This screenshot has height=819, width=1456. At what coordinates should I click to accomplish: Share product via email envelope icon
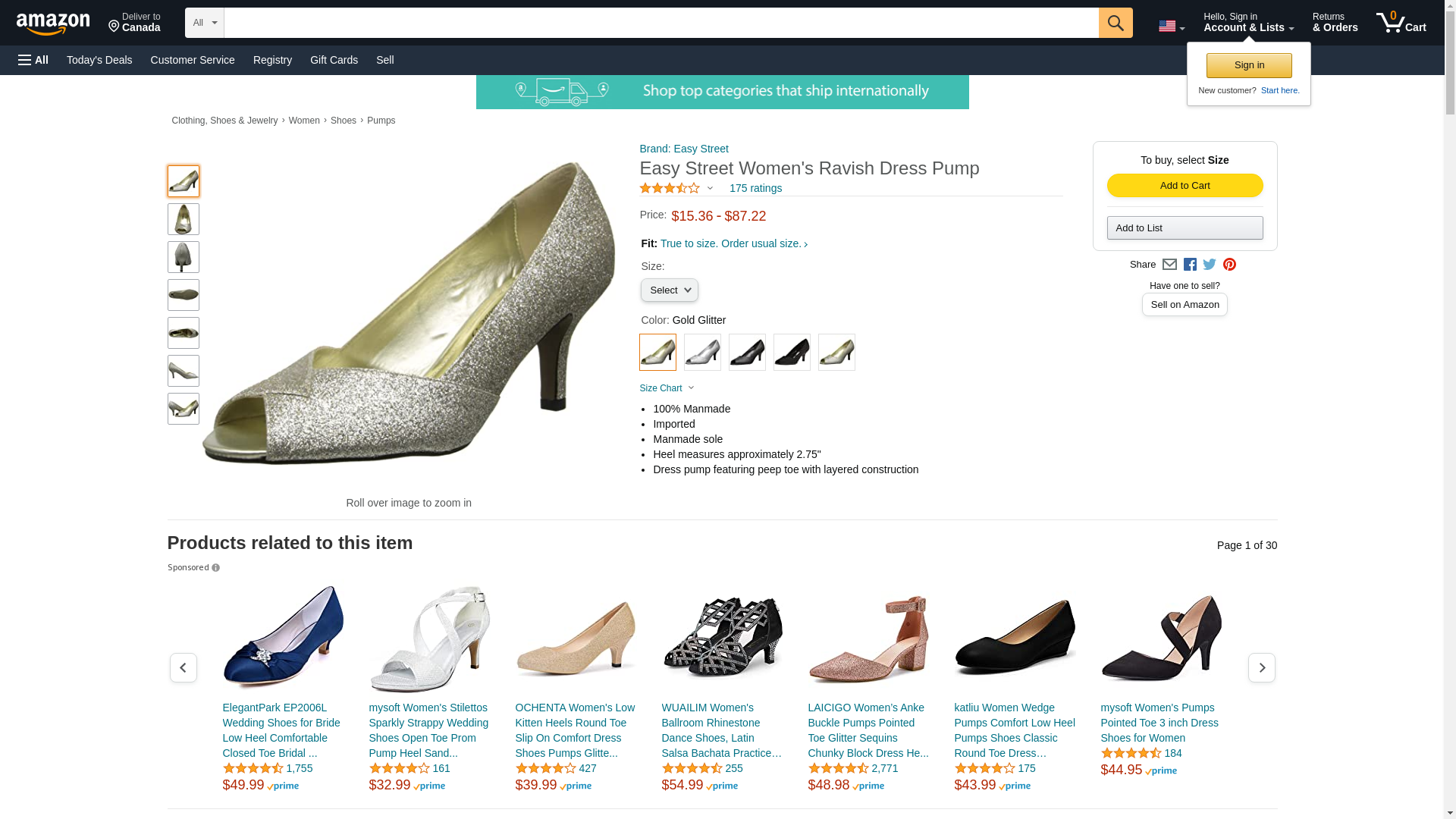click(1169, 265)
